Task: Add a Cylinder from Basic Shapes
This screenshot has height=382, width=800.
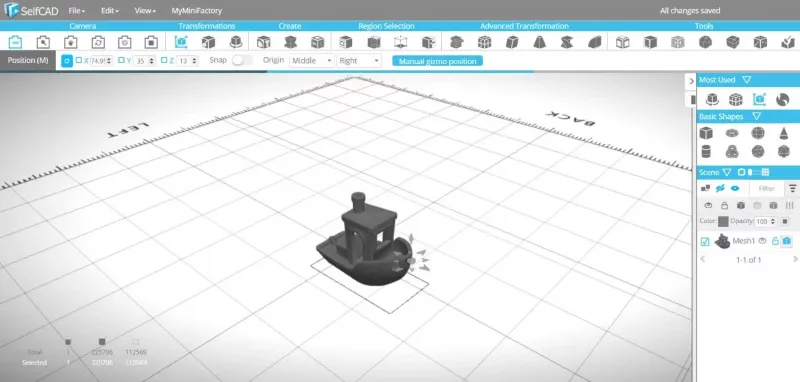Action: [706, 151]
